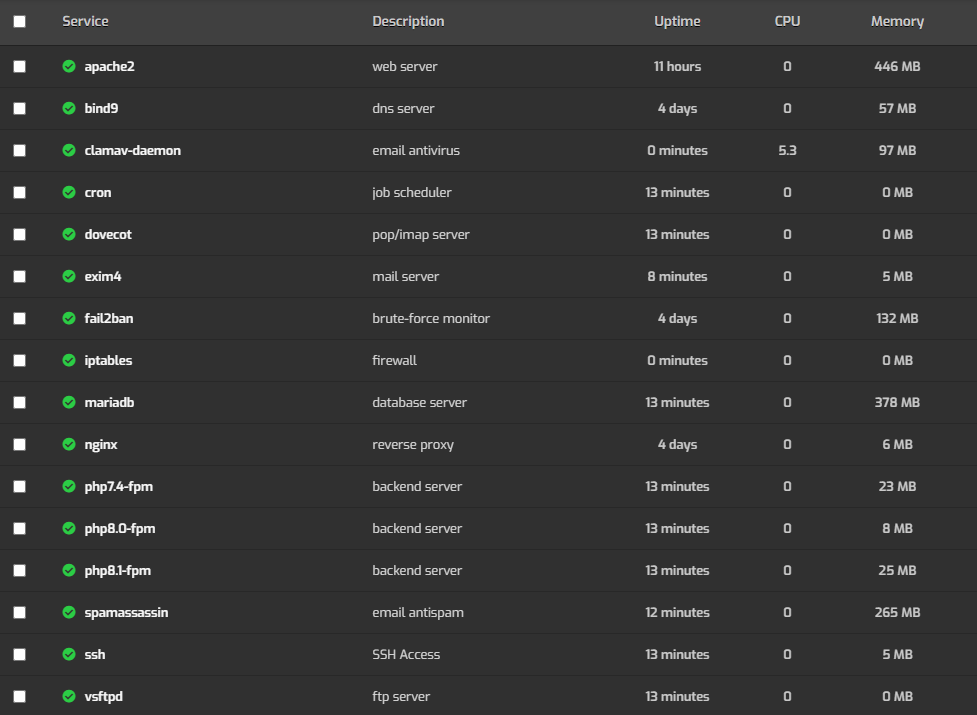Select exim4 with its checkbox
The height and width of the screenshot is (715, 977).
click(19, 277)
